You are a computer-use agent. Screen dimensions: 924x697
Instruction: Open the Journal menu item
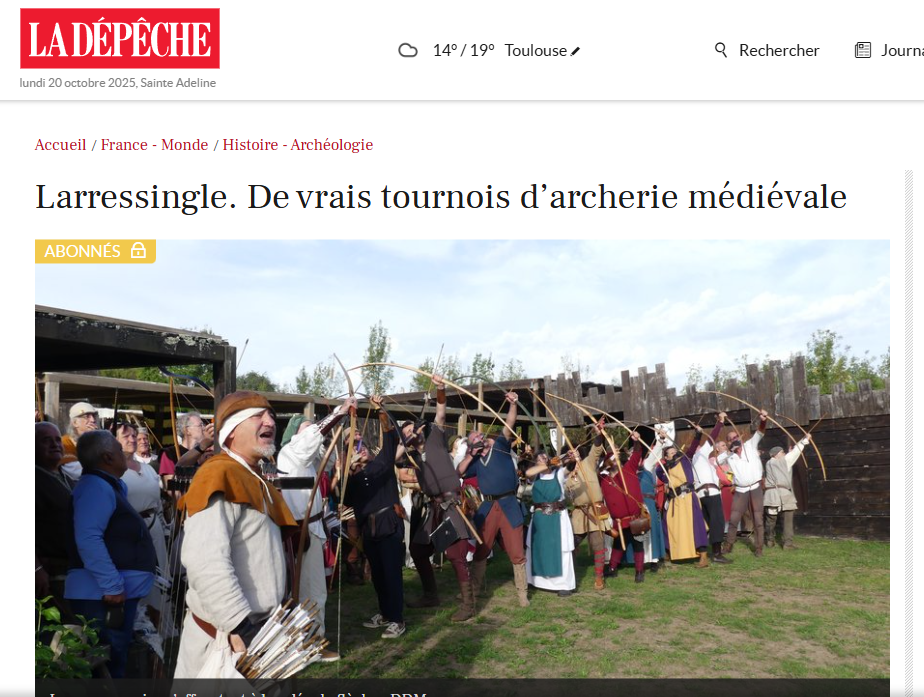(902, 51)
